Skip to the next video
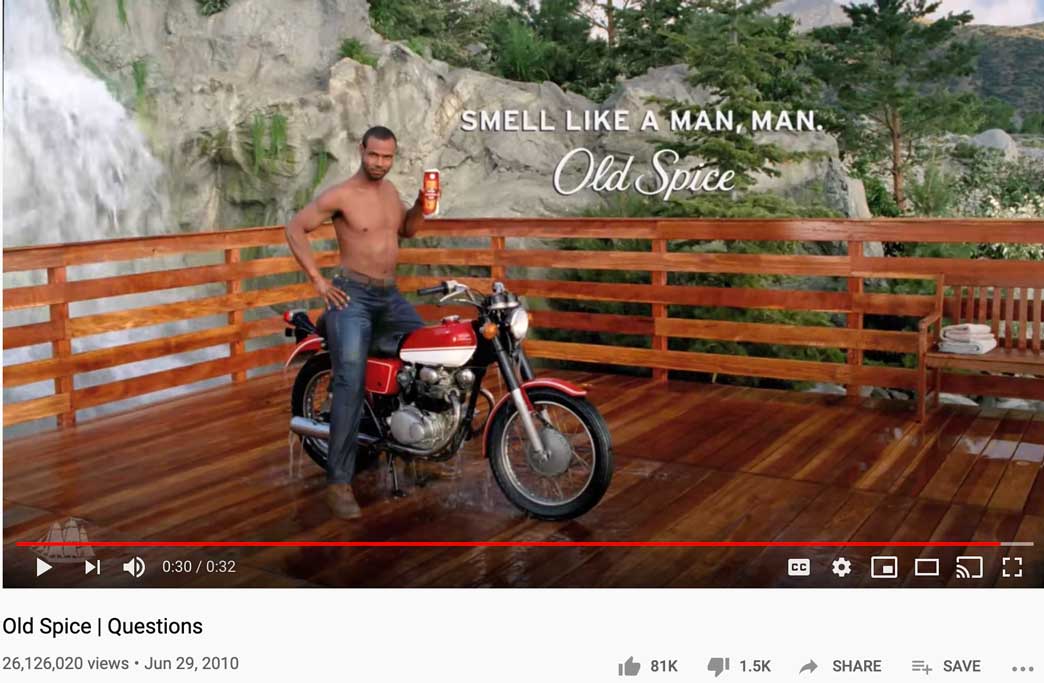1044x683 pixels. tap(93, 567)
